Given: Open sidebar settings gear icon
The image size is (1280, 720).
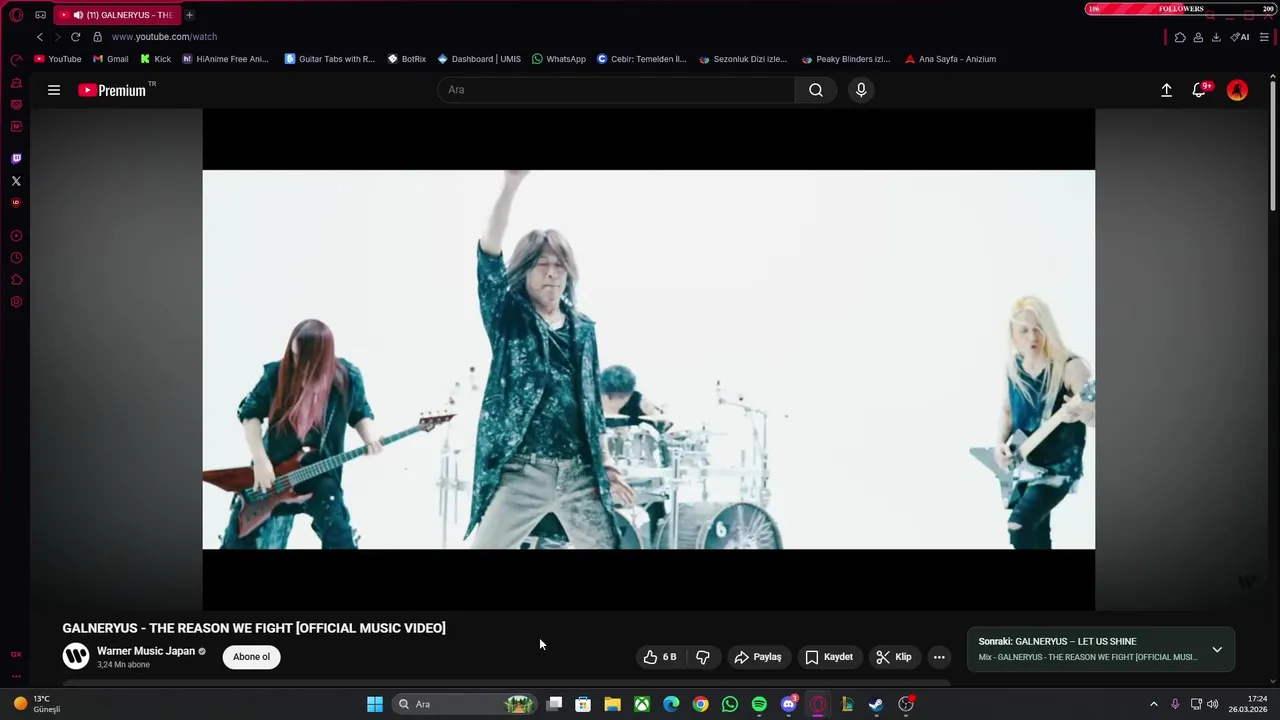Looking at the screenshot, I should click(16, 302).
